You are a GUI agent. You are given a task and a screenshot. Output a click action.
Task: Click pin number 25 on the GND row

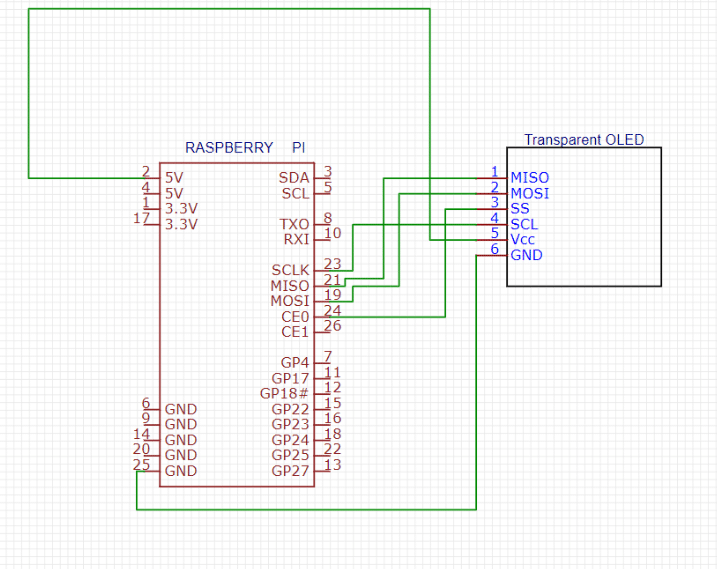pos(141,465)
